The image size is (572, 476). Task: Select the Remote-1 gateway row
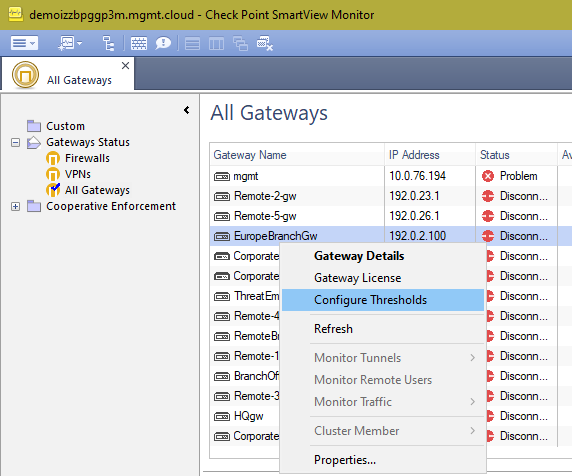pos(245,356)
